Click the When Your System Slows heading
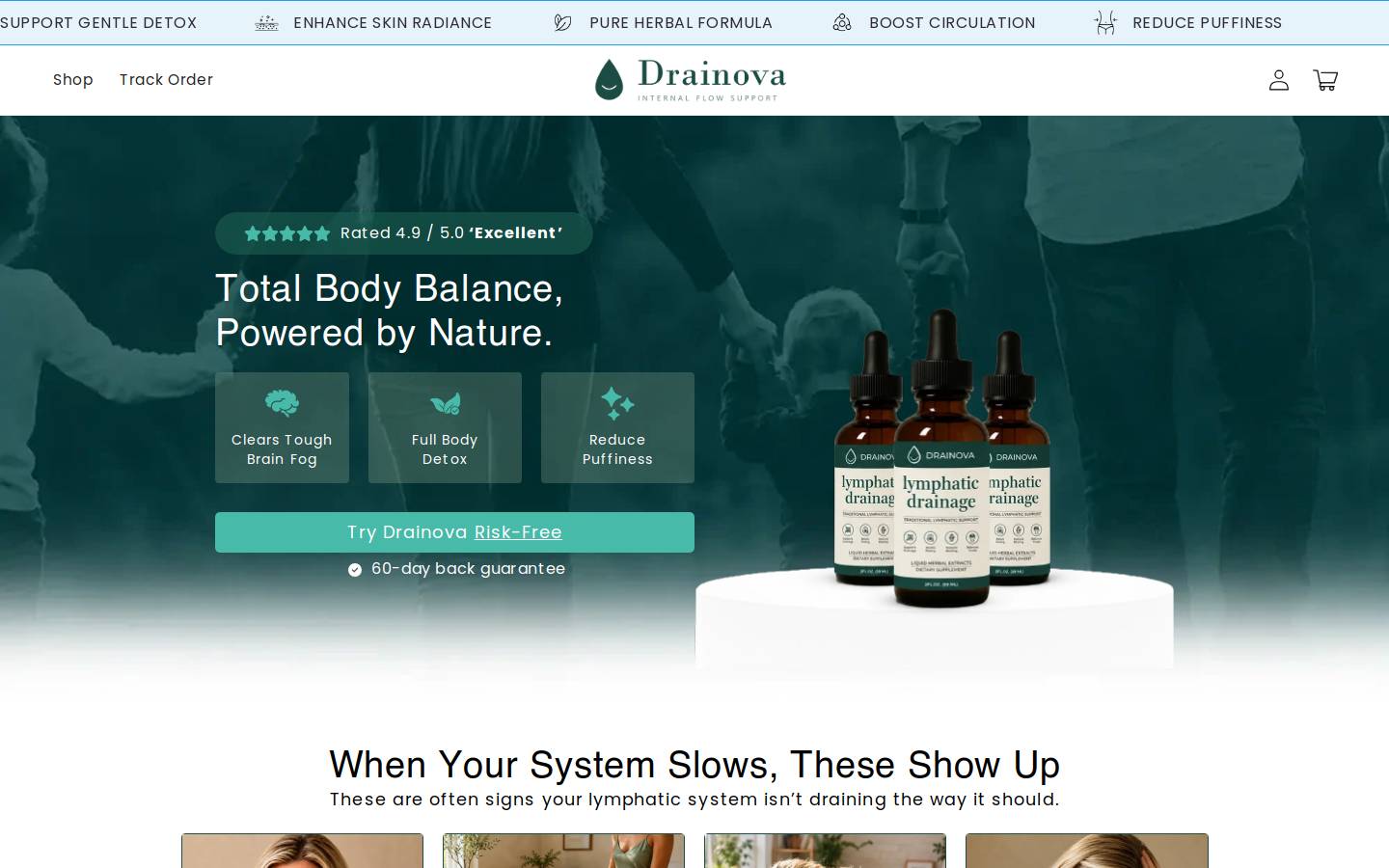 click(694, 765)
